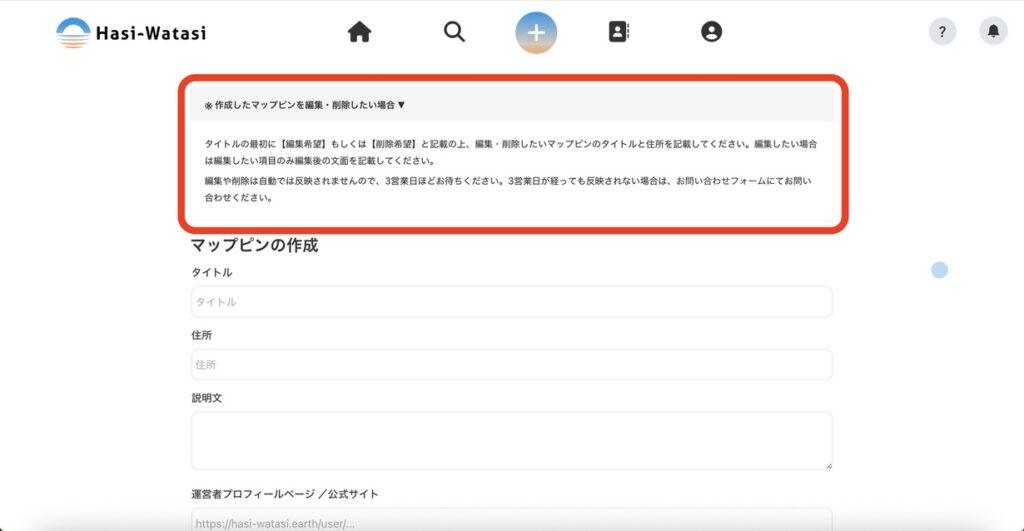Select the 運営者プロフィールページ URL field
Image resolution: width=1024 pixels, height=531 pixels.
511,521
